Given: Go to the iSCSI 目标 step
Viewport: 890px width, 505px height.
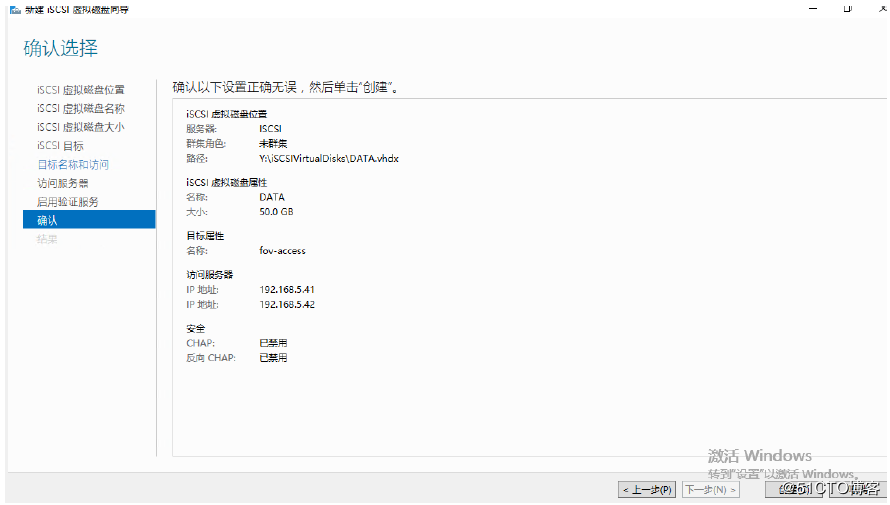Looking at the screenshot, I should pos(60,146).
